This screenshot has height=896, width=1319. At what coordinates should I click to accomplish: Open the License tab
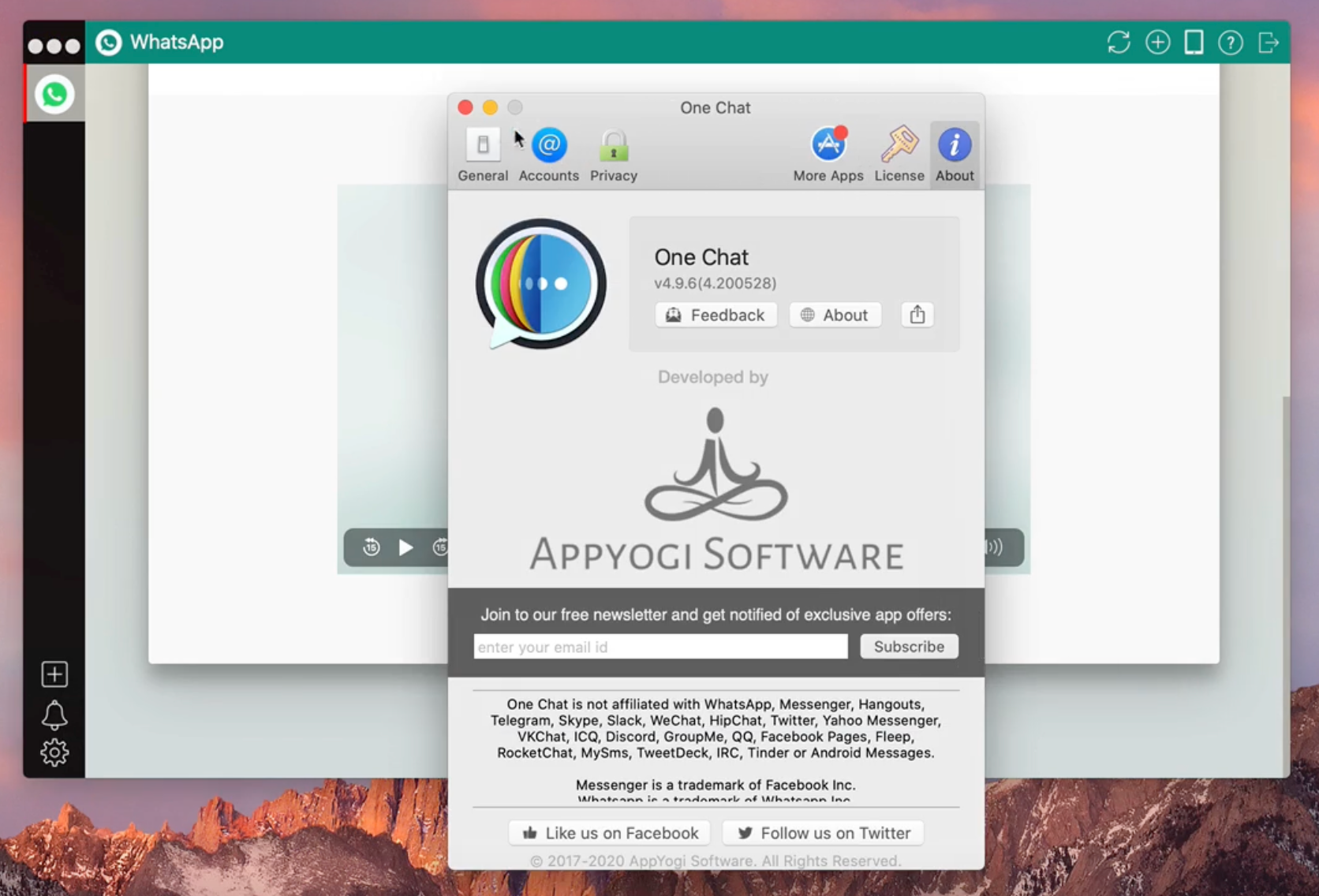[x=899, y=155]
